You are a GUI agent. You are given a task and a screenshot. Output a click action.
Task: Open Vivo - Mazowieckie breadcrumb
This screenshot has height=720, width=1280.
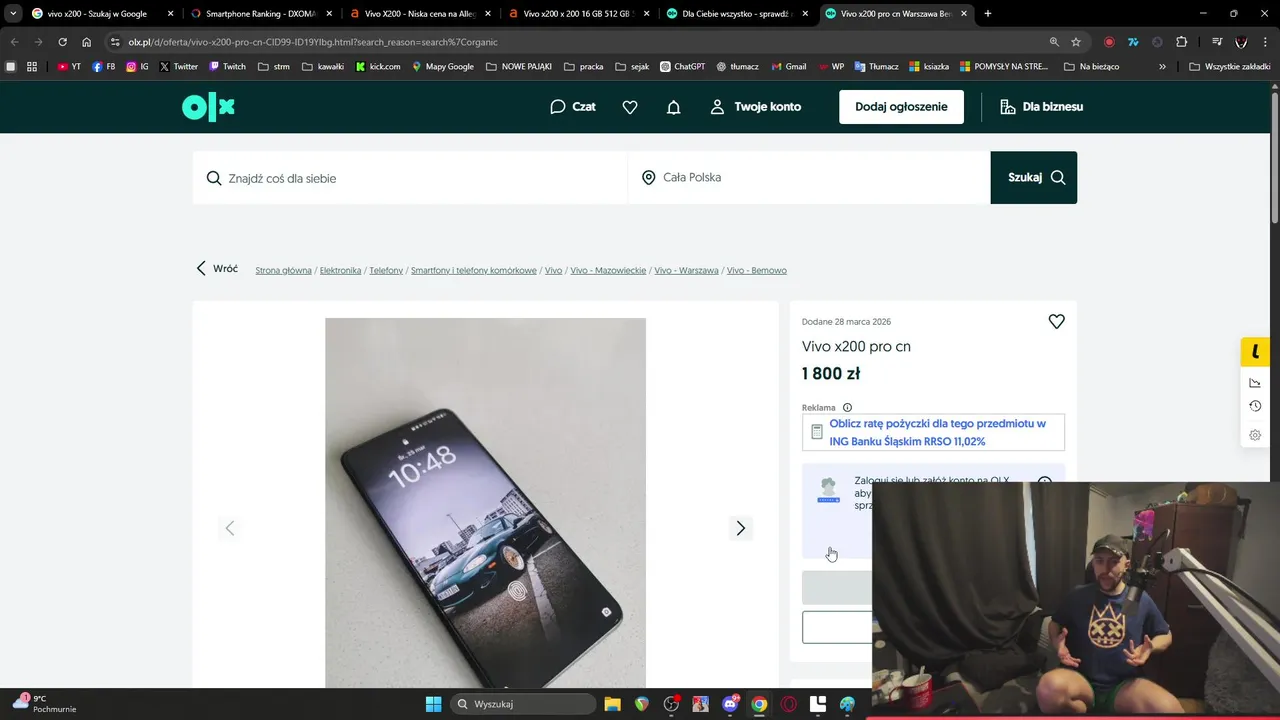coord(608,271)
